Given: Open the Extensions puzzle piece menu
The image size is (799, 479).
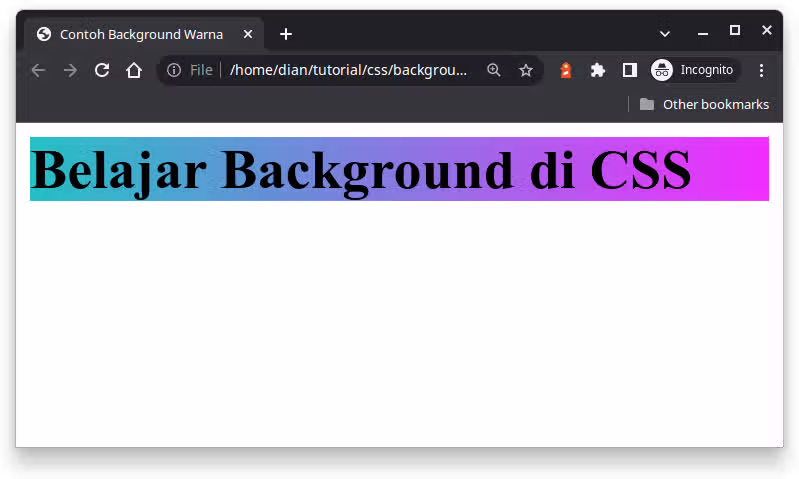Looking at the screenshot, I should 597,70.
